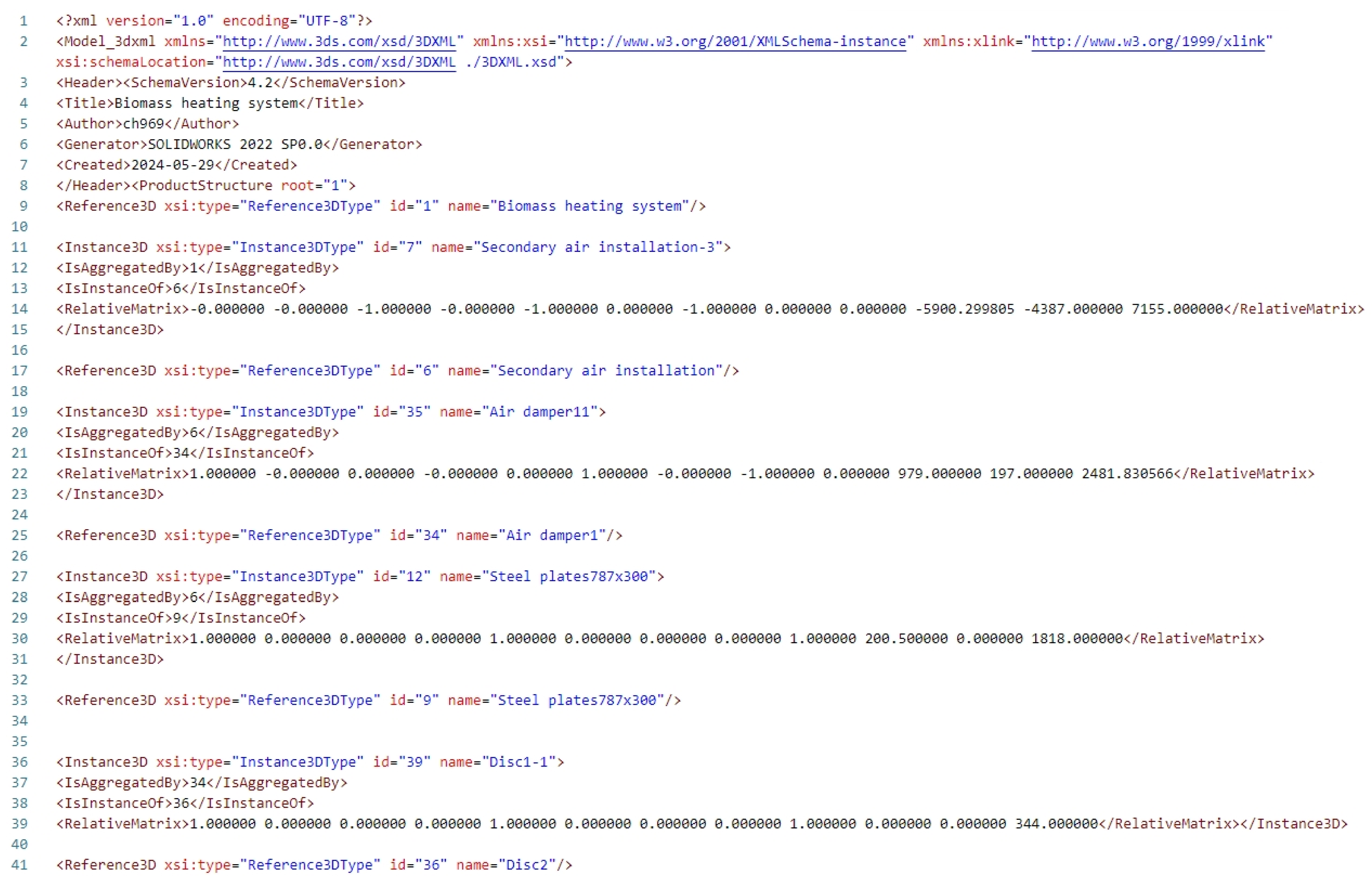Click line number 14 in the gutter
This screenshot has height=883, width=1372.
[19, 309]
